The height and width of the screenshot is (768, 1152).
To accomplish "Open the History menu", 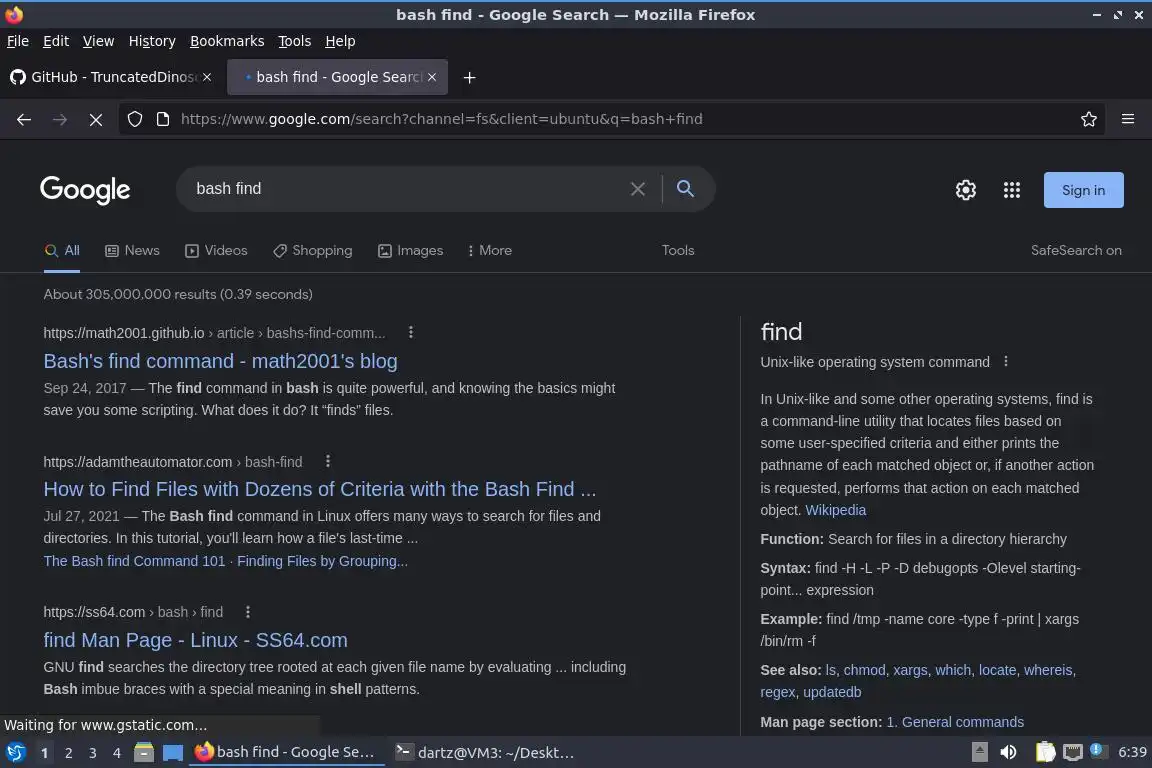I will pyautogui.click(x=152, y=41).
